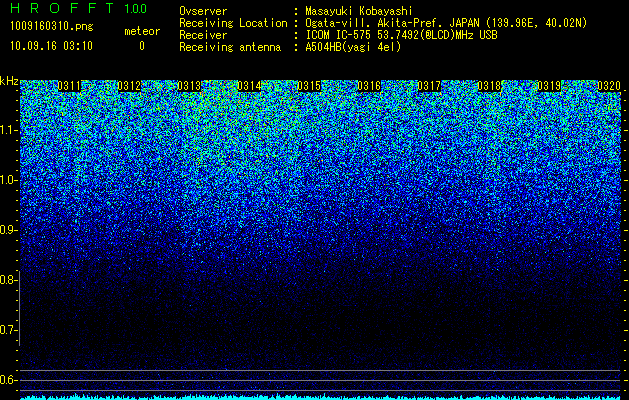Click the 0317 time marker
Screen dimensions: 629x400
click(x=429, y=85)
